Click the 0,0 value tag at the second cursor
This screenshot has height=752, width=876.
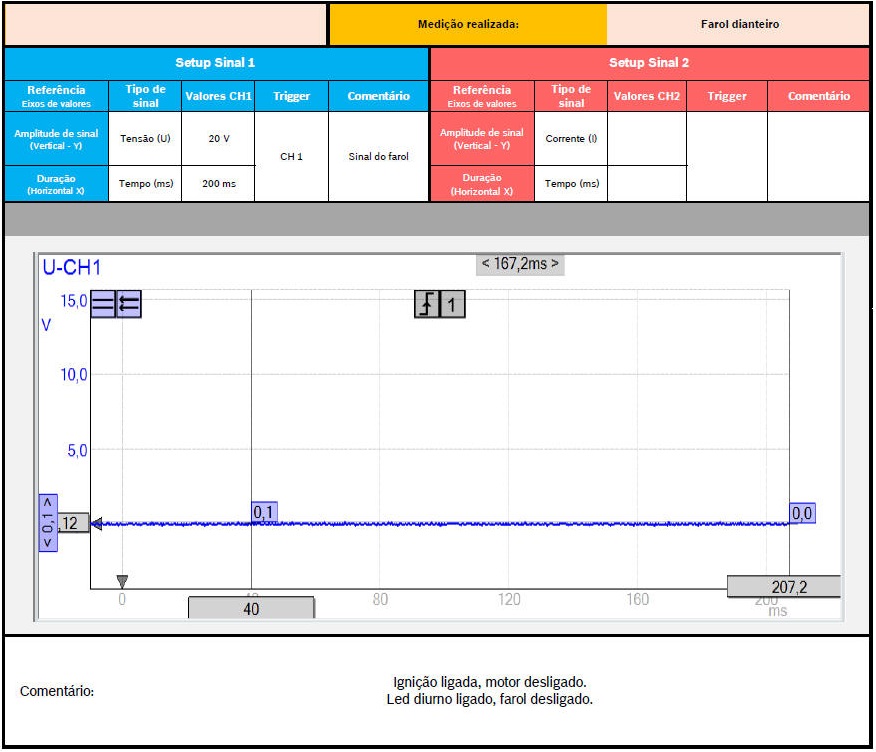pyautogui.click(x=802, y=513)
